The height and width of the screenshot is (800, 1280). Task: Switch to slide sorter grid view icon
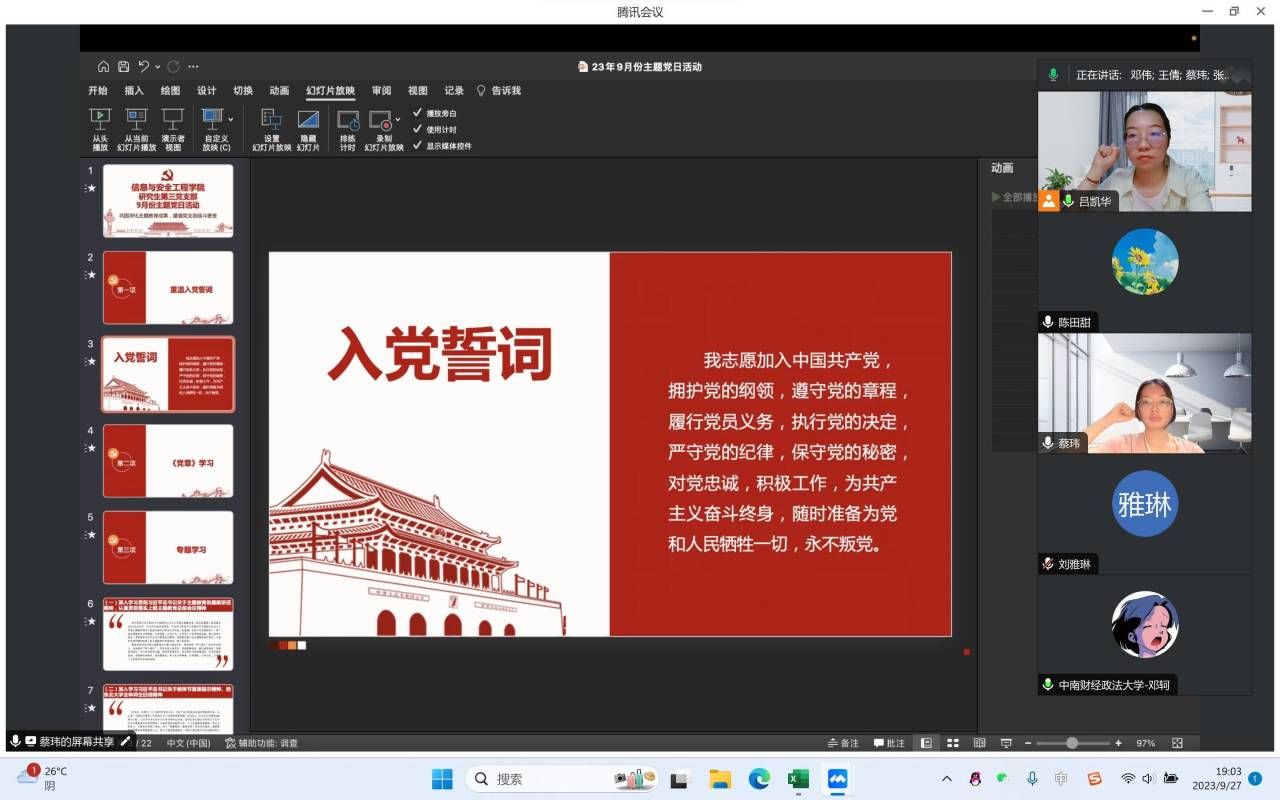tap(953, 743)
